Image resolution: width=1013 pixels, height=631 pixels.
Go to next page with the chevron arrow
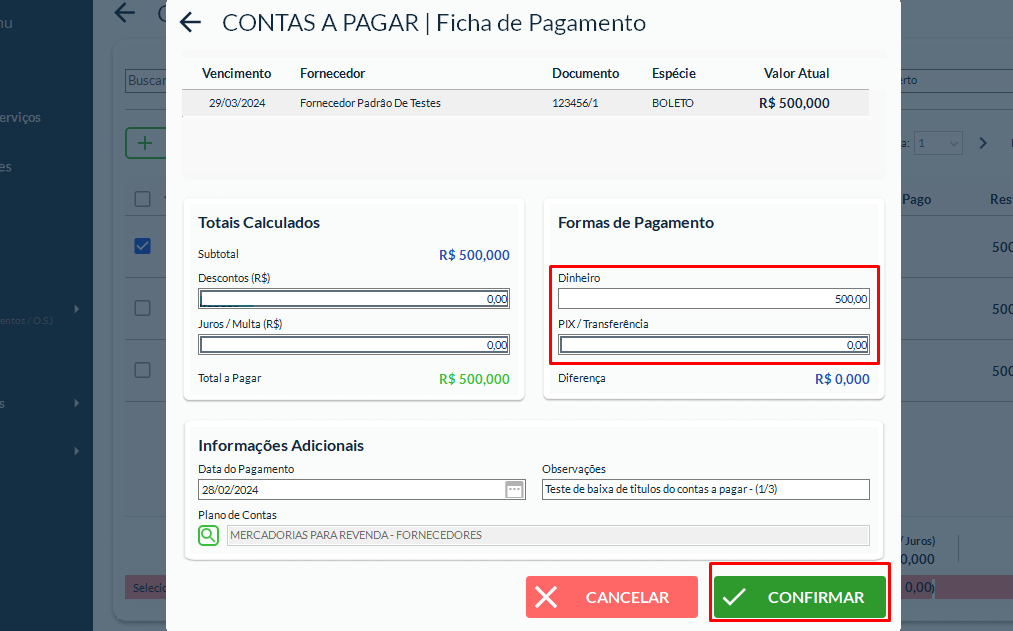[x=983, y=143]
